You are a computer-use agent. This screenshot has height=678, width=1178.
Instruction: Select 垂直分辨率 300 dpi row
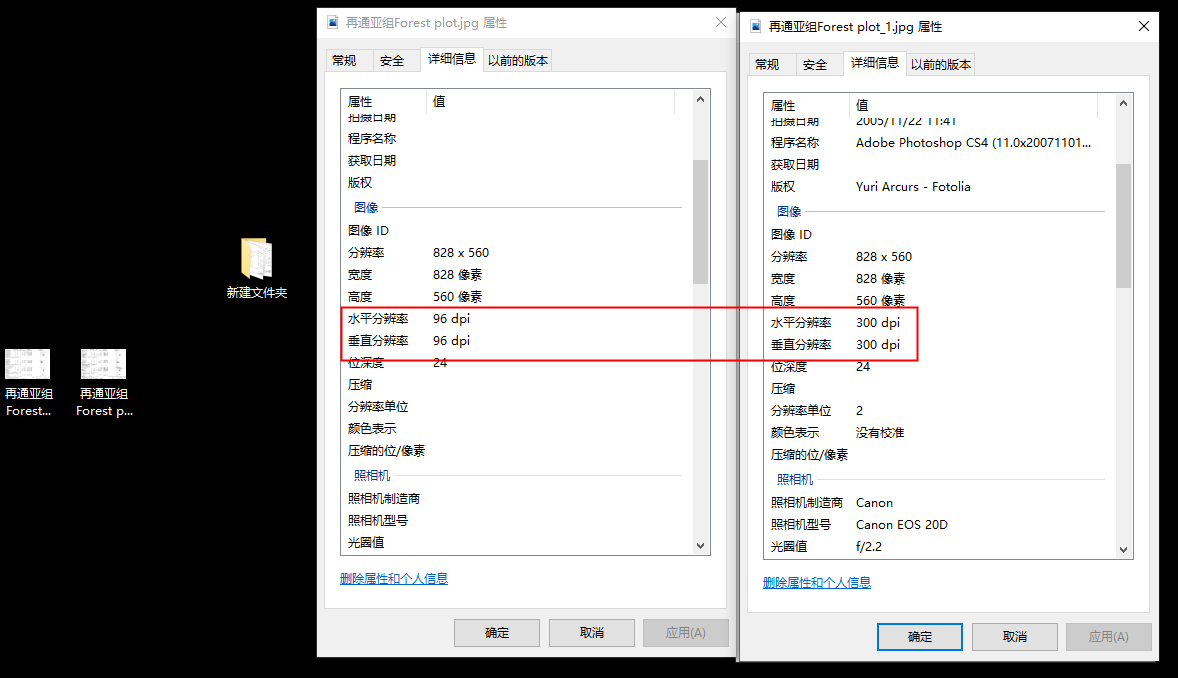(940, 344)
